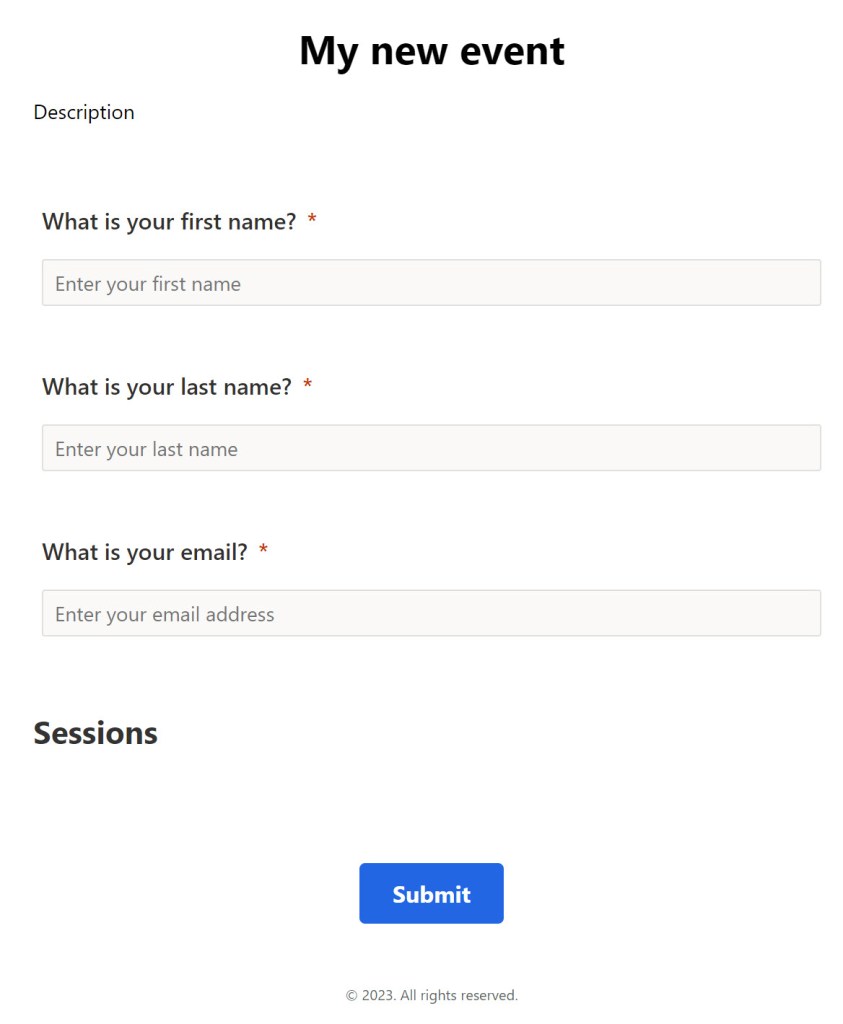Click the 'Enter your first name' placeholder text
This screenshot has height=1024, width=843.
tap(148, 284)
